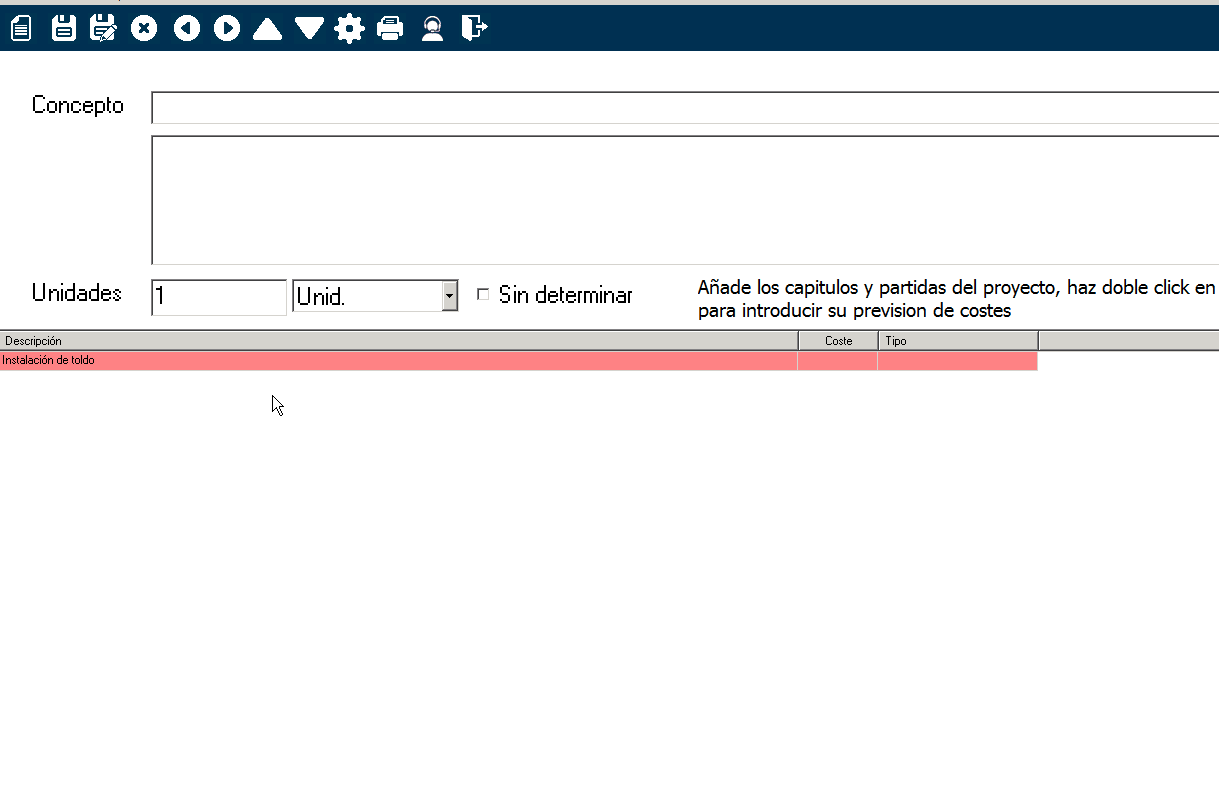Click the up triangle icon
Screen dimensions: 1219x796
point(267,29)
